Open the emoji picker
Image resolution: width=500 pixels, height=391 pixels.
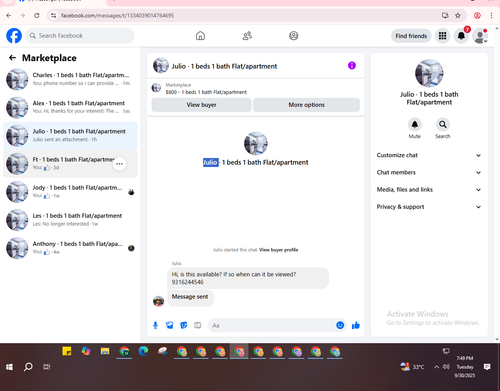click(340, 325)
